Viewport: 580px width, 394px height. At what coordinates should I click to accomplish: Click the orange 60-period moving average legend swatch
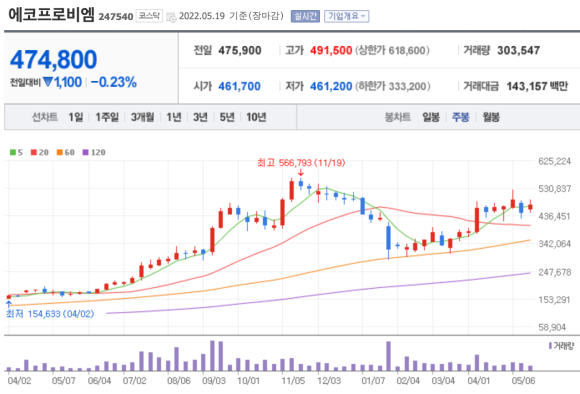(60, 152)
